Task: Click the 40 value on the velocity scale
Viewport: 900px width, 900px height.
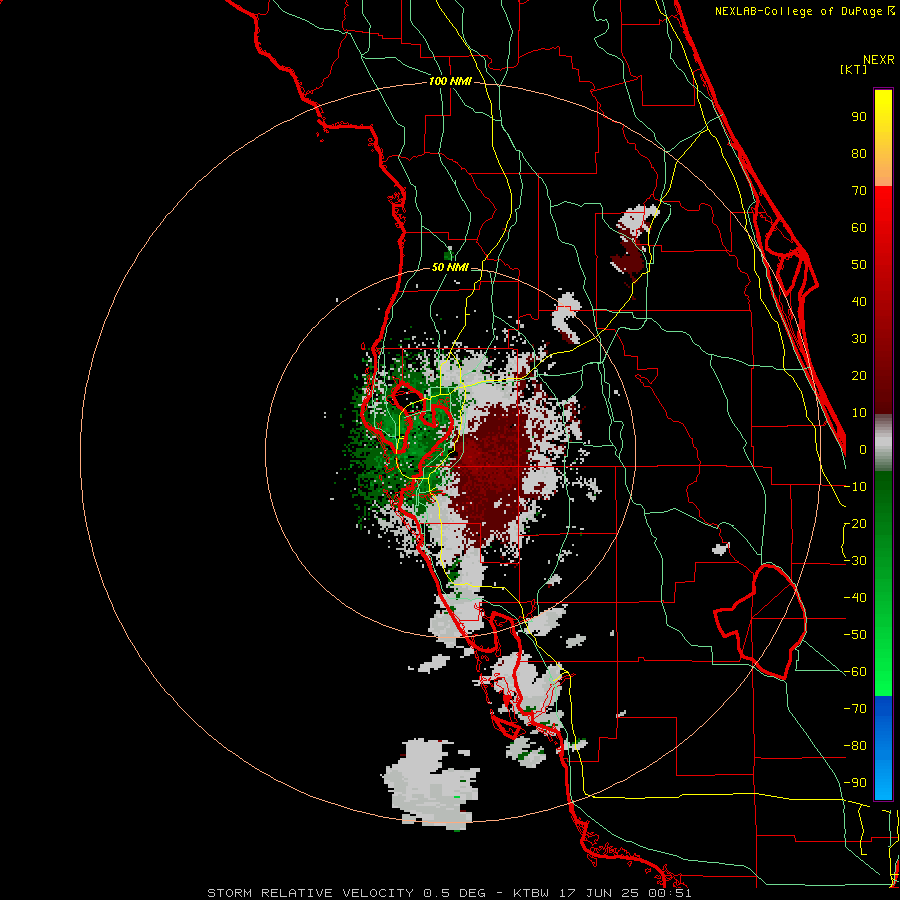Action: [859, 302]
